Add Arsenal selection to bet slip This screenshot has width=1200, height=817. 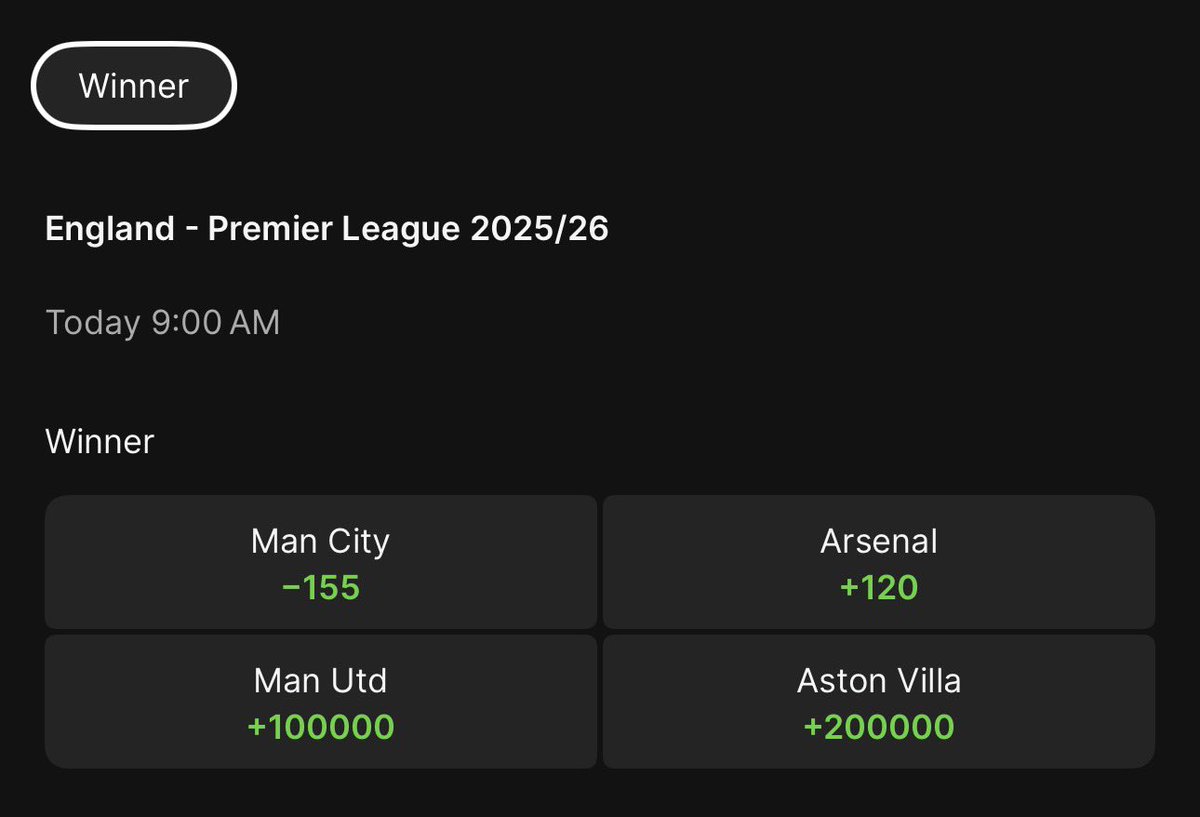coord(878,562)
